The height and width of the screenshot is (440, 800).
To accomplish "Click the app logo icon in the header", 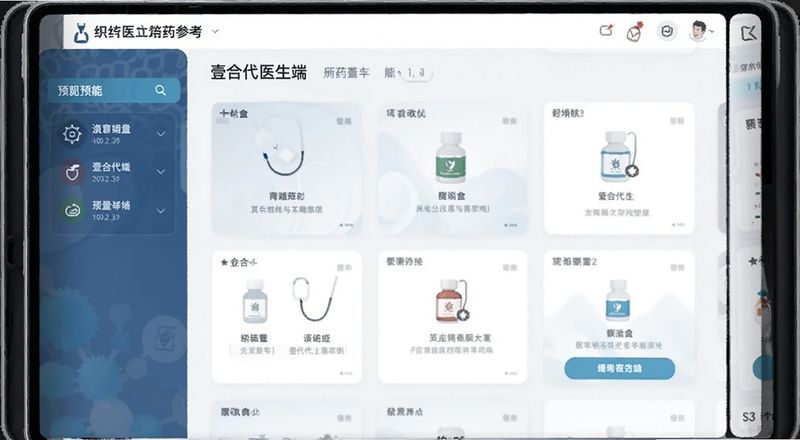I will pyautogui.click(x=81, y=33).
